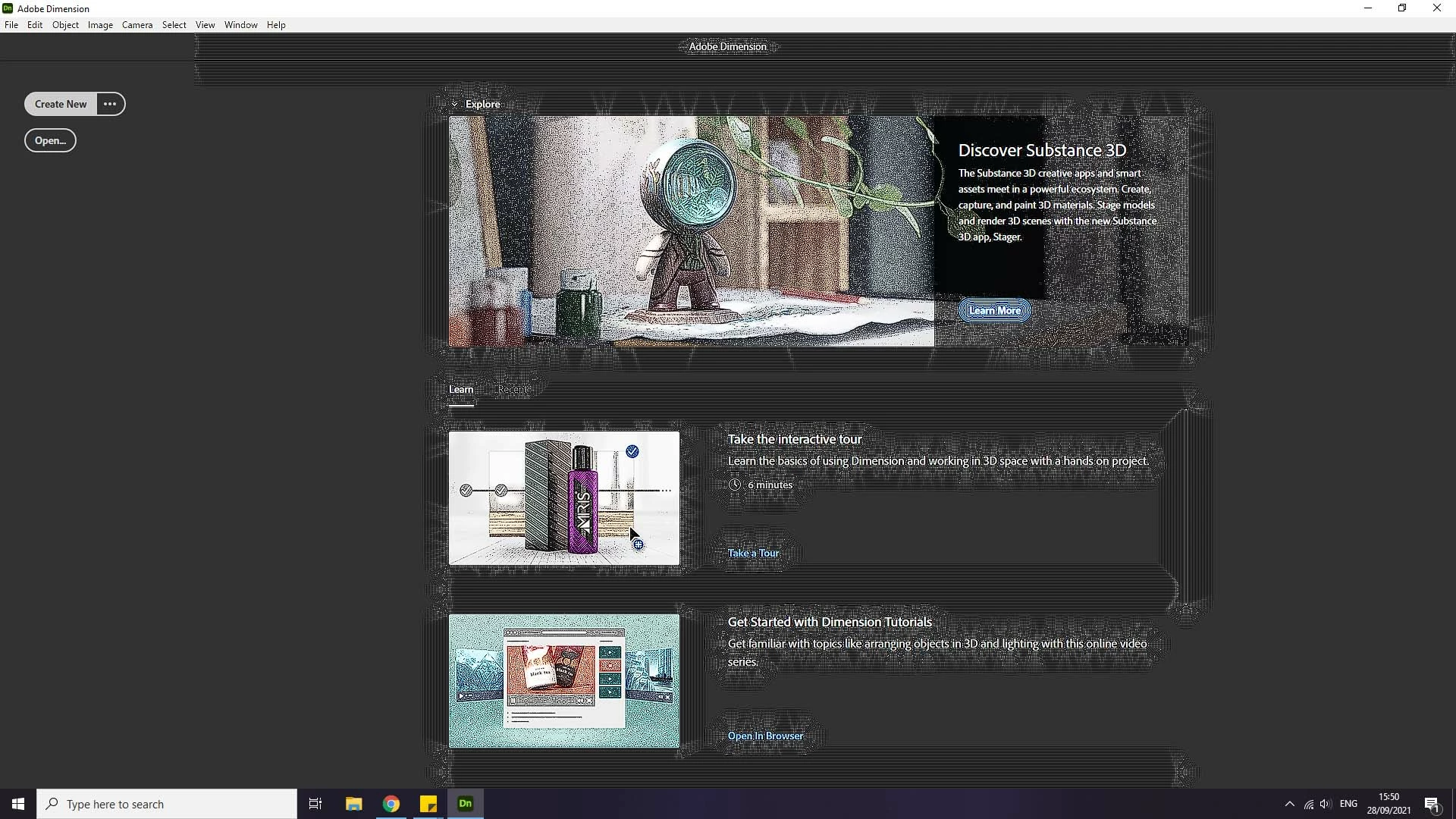Click the Create New button

(x=61, y=104)
